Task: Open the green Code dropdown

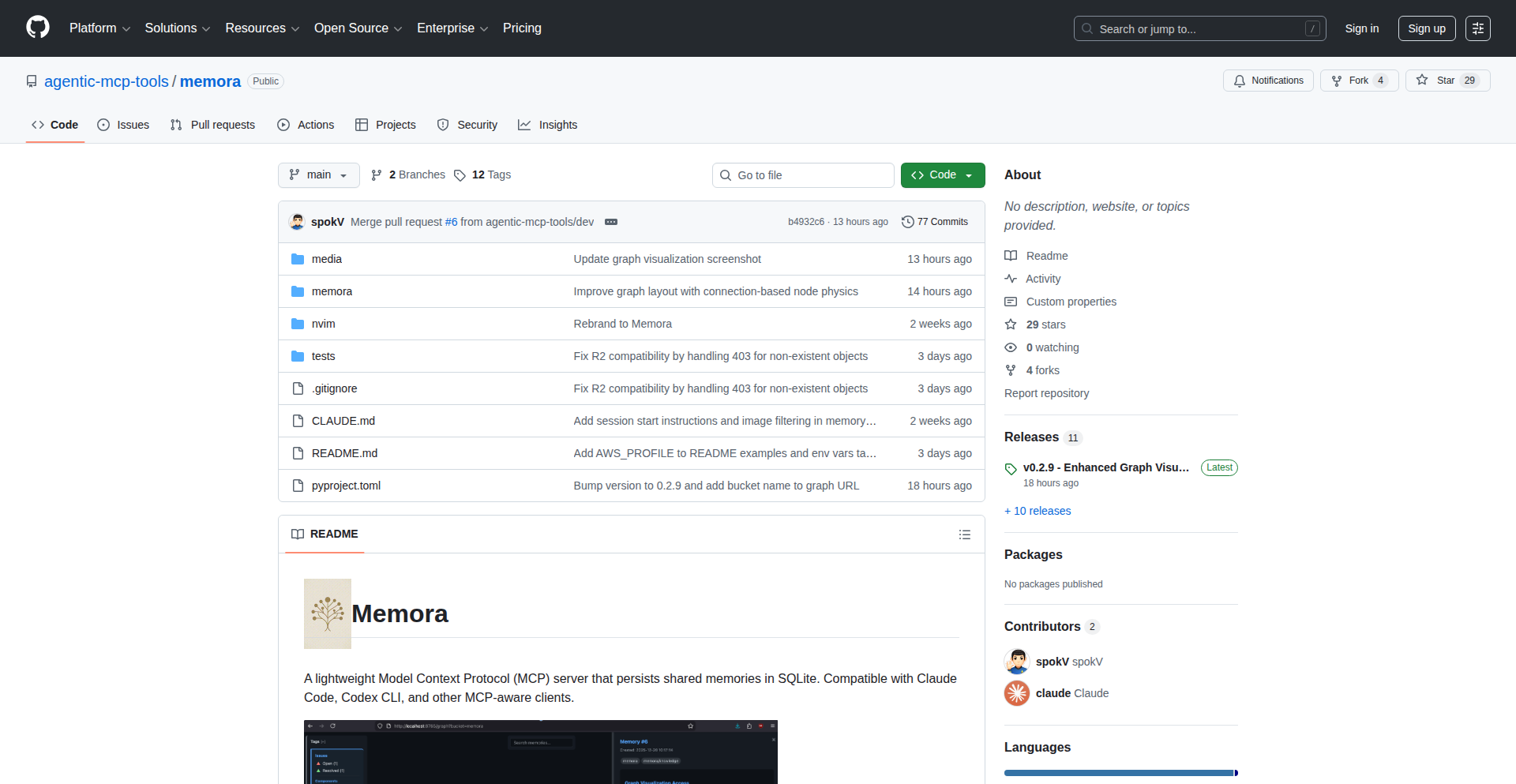Action: (x=942, y=174)
